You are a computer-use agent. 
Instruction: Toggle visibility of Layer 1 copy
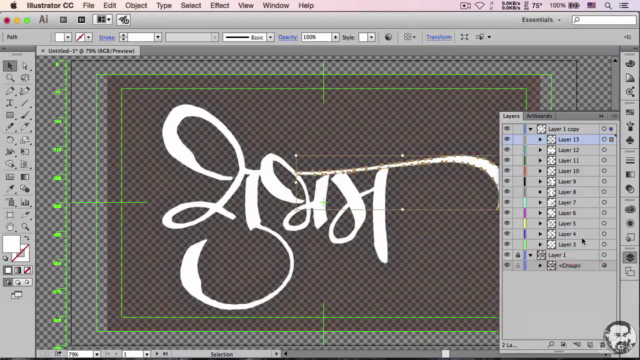click(x=507, y=129)
